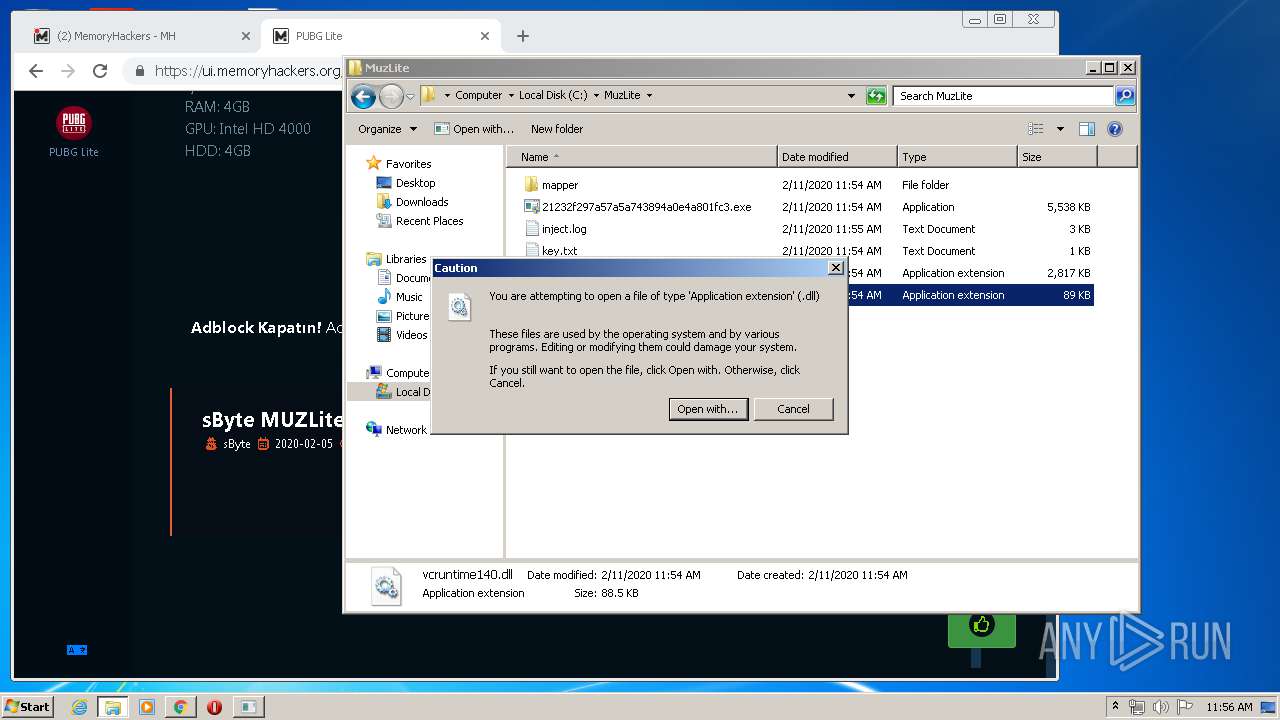Click sByte author link on webpage
1280x720 pixels.
point(237,444)
